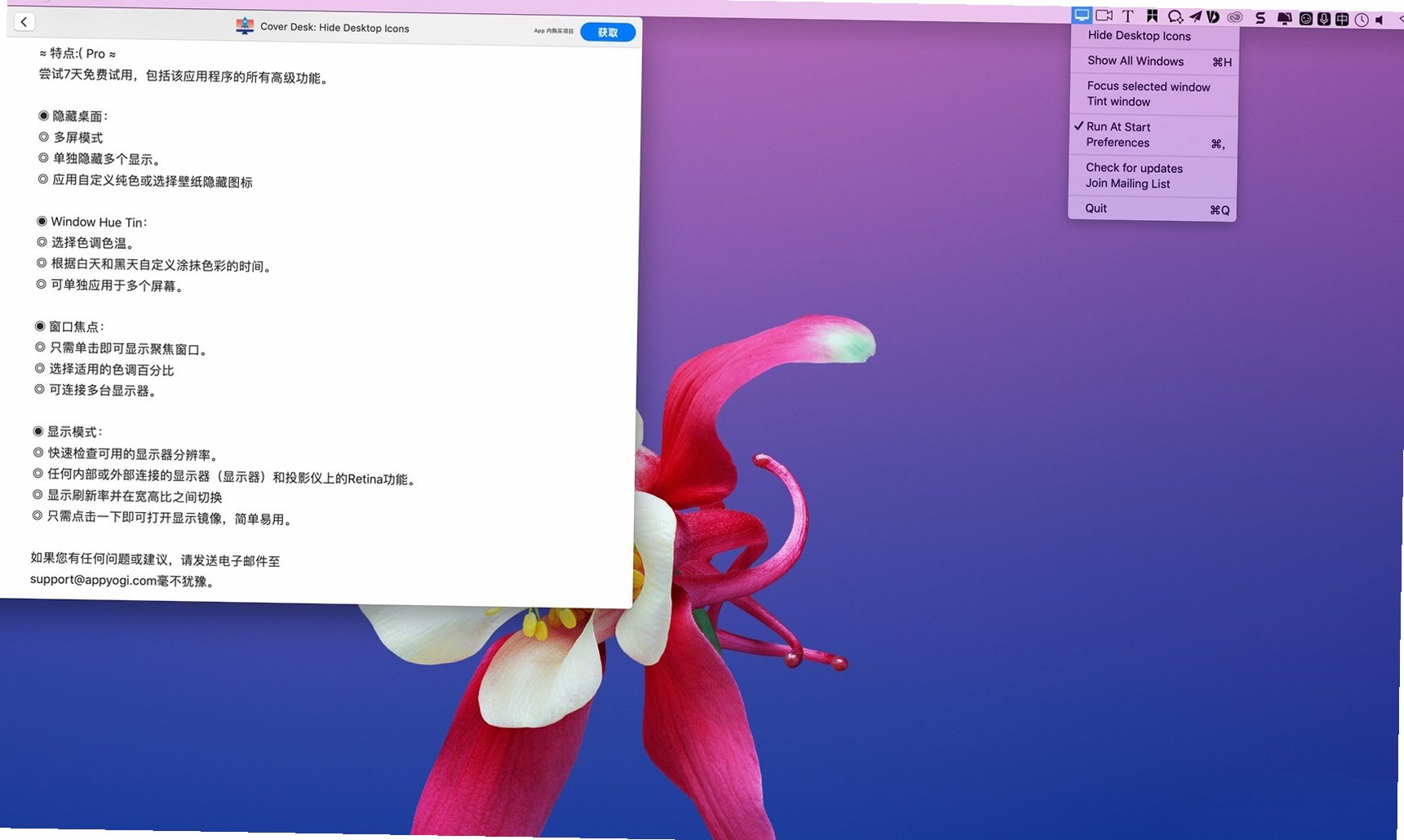Click the '如果您有任何问题或建议' line

155,559
